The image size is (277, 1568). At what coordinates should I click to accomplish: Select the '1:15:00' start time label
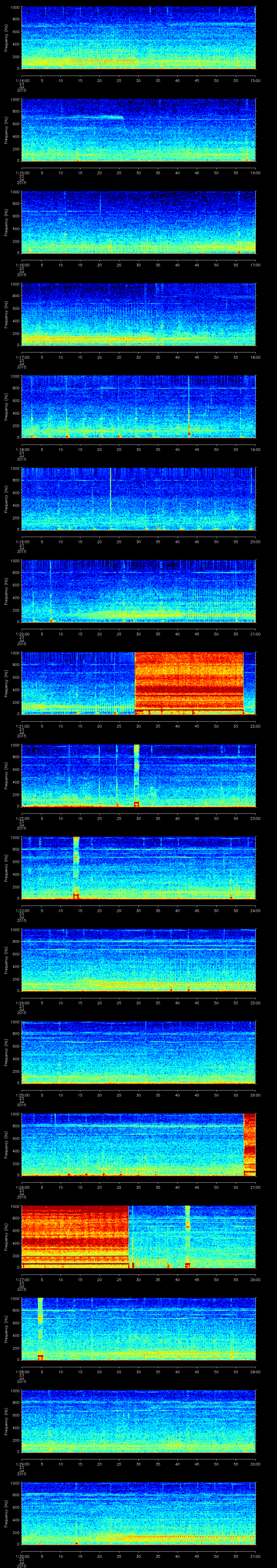point(22,173)
